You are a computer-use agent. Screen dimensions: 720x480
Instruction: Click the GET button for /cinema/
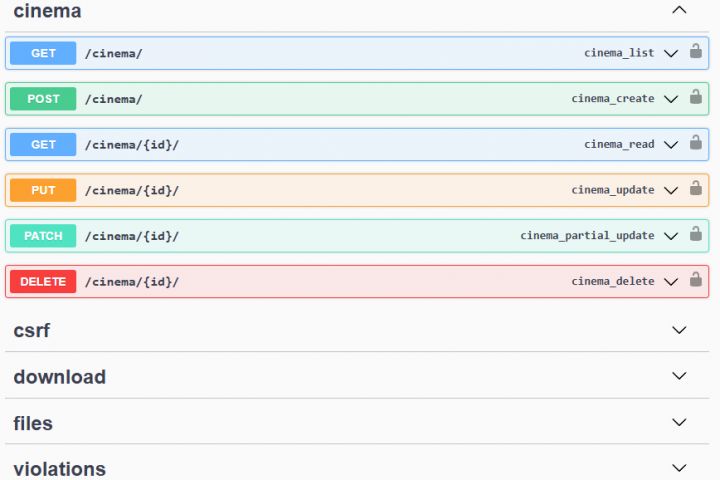[x=43, y=53]
